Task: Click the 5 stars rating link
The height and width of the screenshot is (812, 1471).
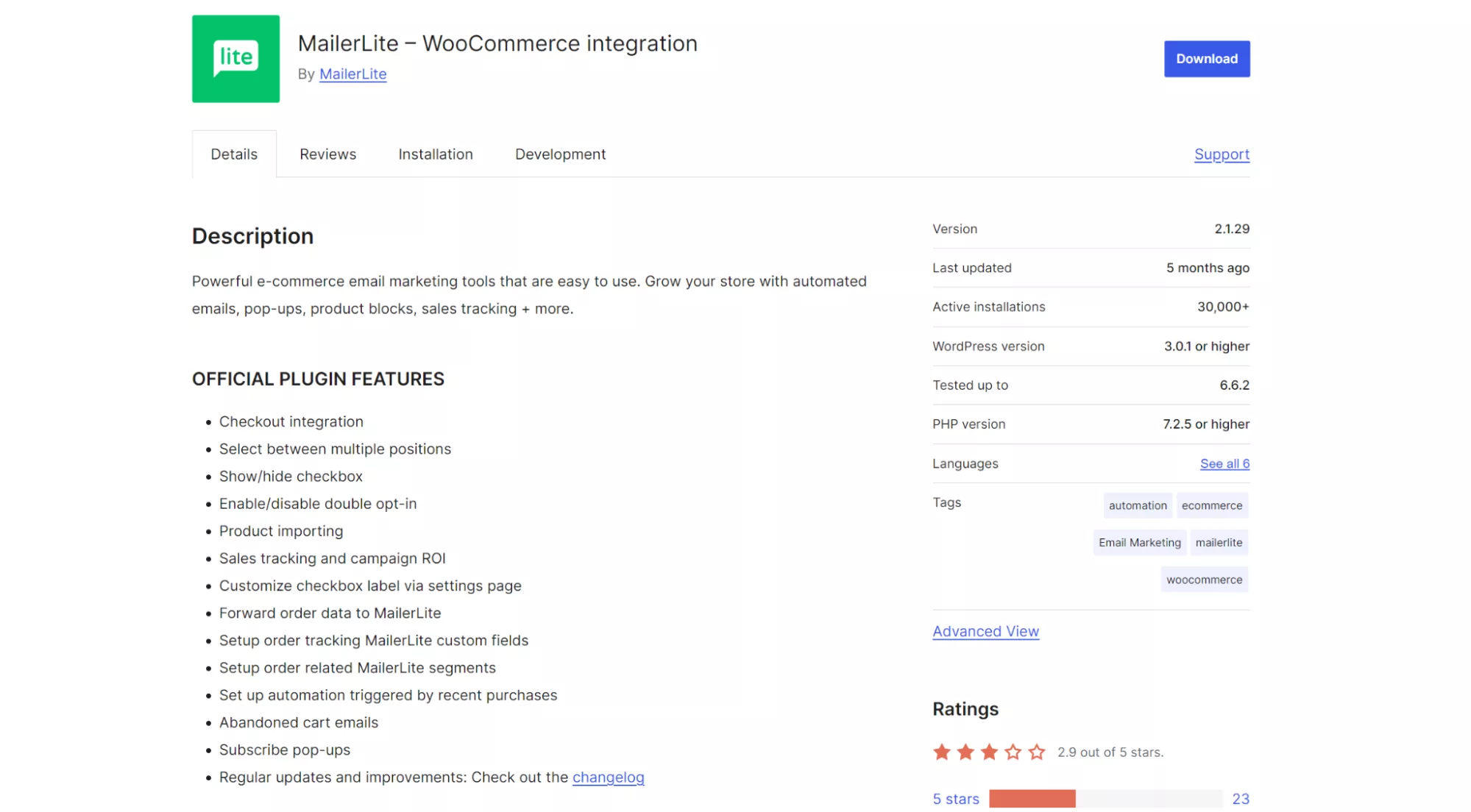Action: click(x=955, y=799)
